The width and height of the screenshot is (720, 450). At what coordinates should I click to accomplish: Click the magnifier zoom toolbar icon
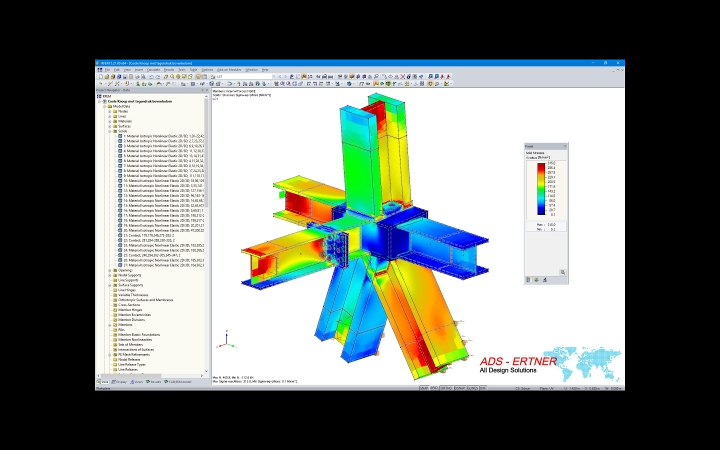click(x=172, y=77)
